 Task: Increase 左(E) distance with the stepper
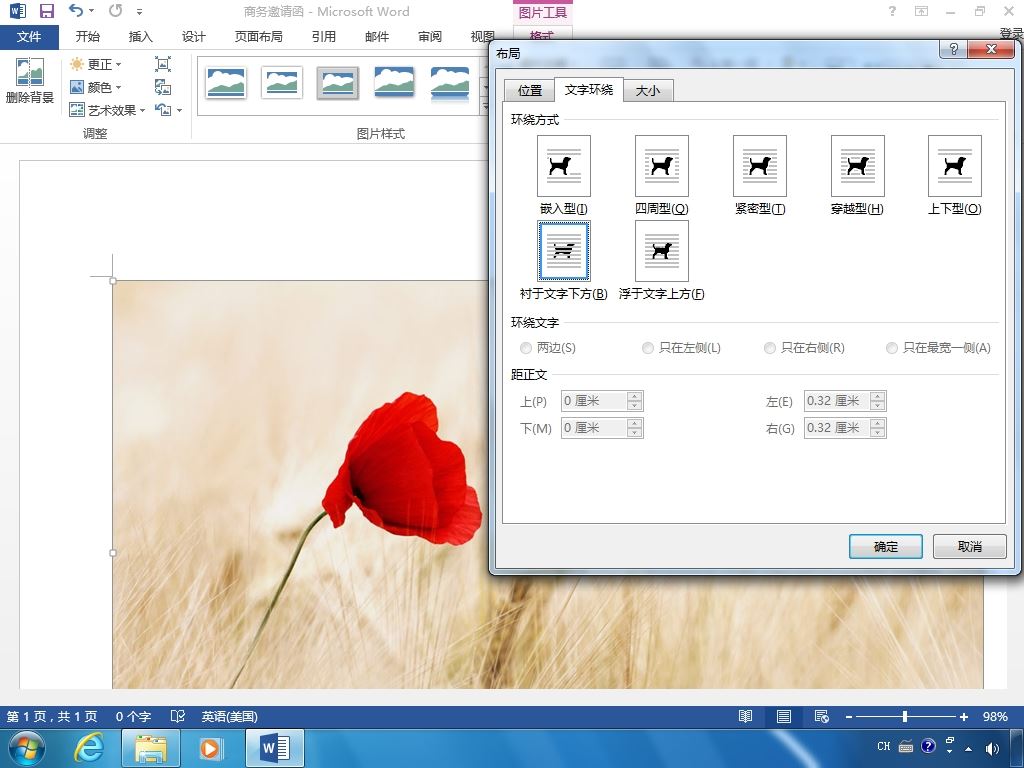(878, 396)
